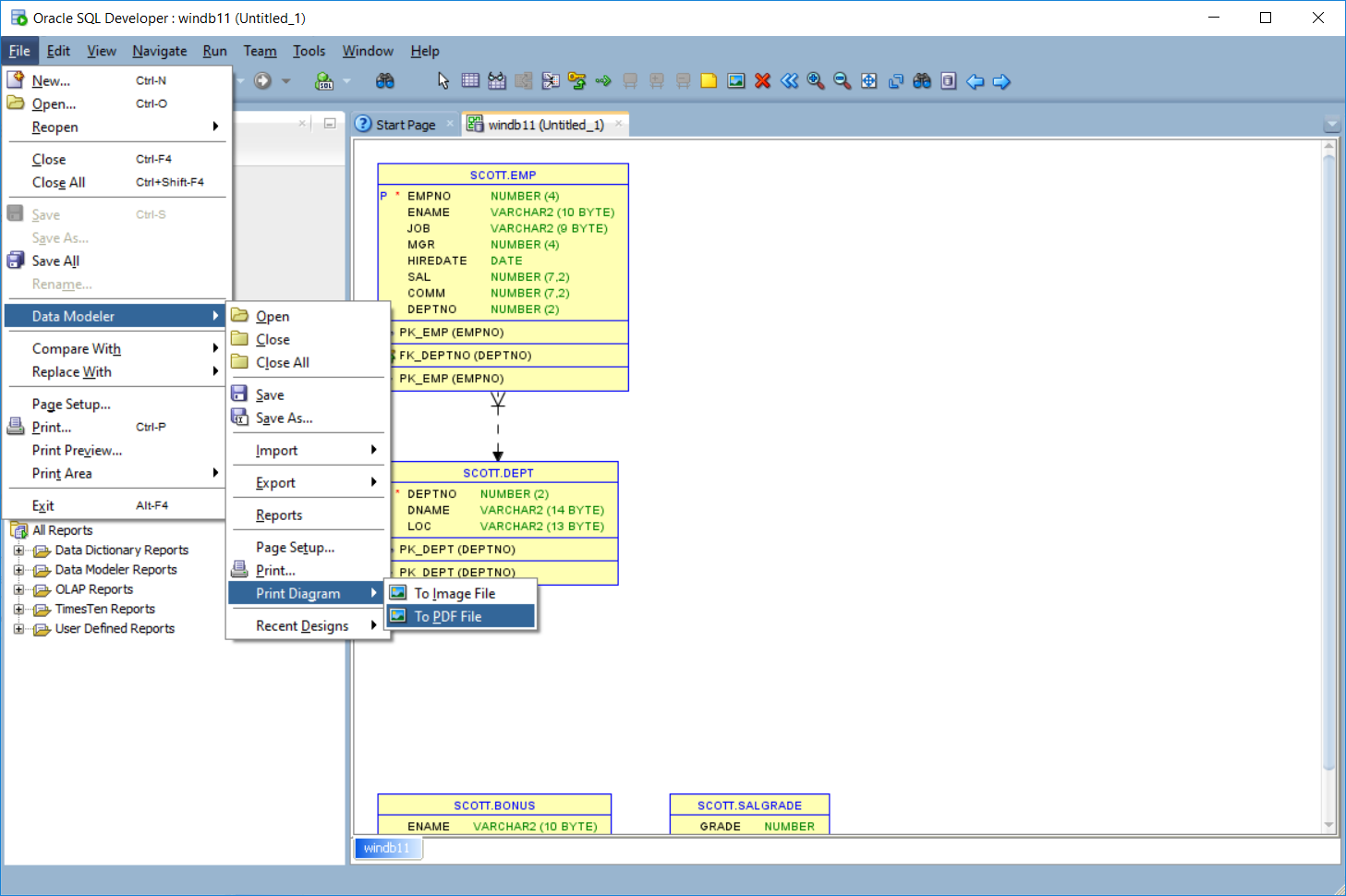This screenshot has width=1346, height=896.
Task: Click the gray round Forward navigation button
Action: click(x=263, y=81)
